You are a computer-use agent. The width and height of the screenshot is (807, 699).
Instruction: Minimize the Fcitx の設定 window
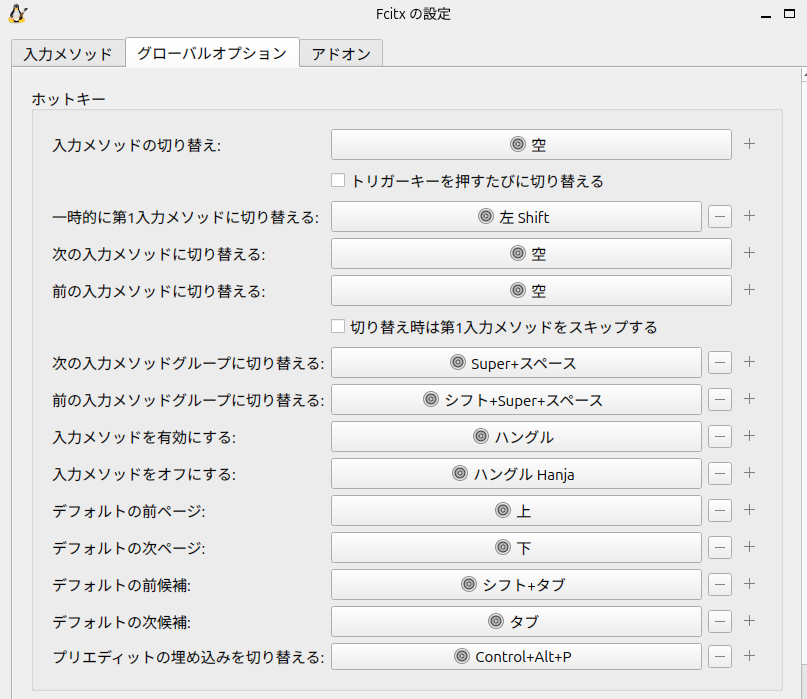[x=766, y=14]
